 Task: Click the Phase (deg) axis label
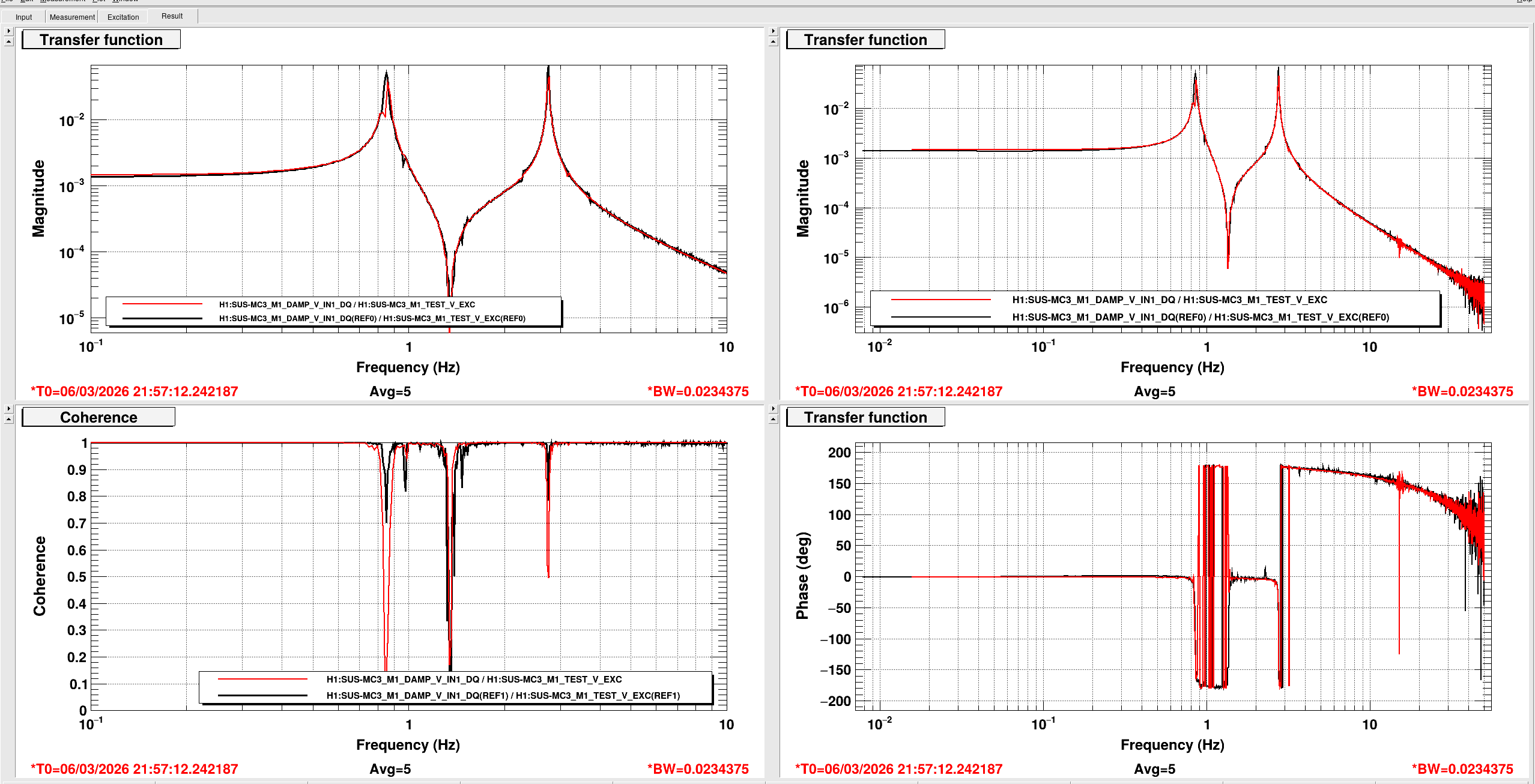click(x=802, y=575)
